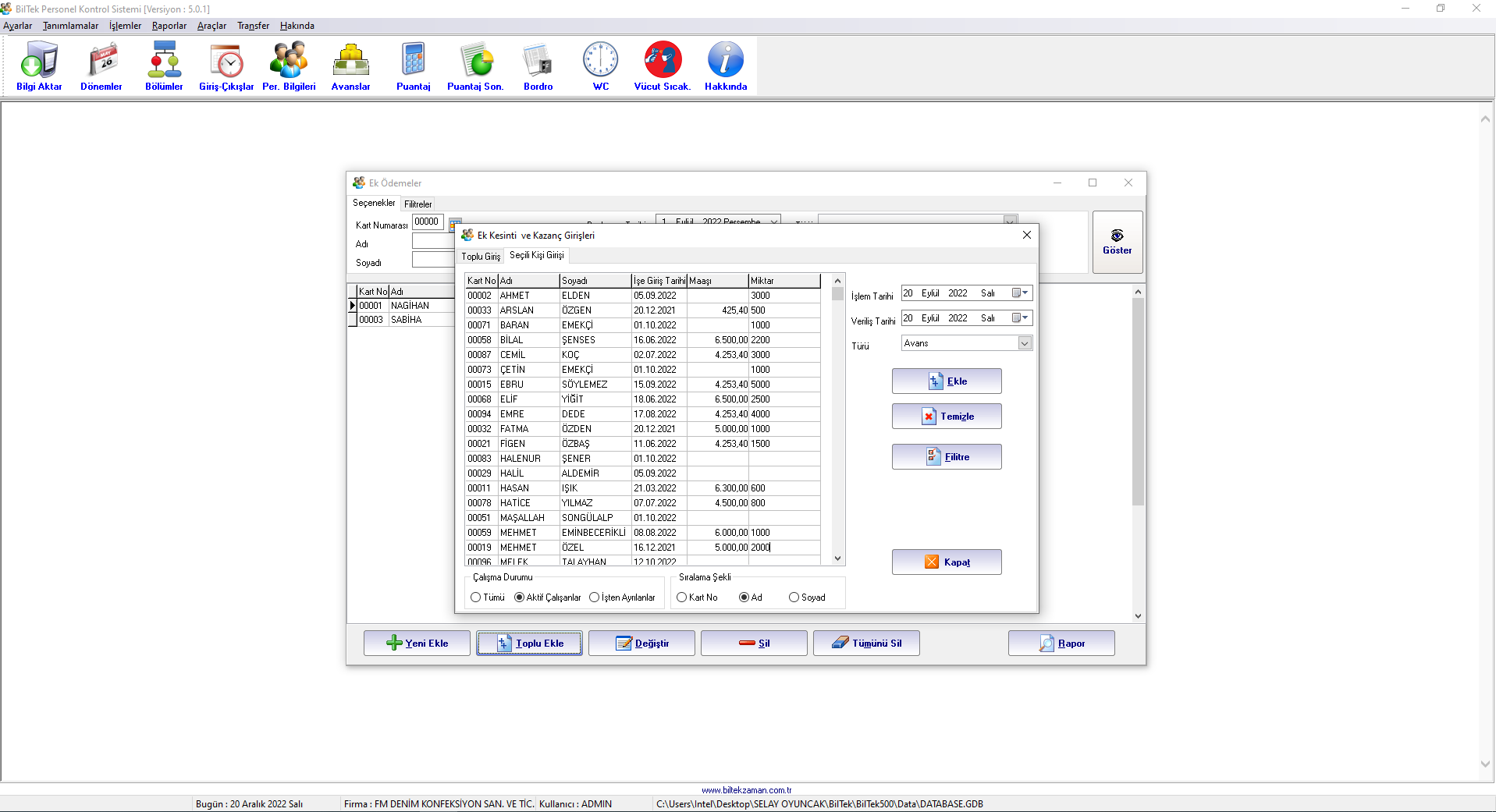Click the scroll-up arrow of employee grid
1496x812 pixels.
tap(838, 281)
